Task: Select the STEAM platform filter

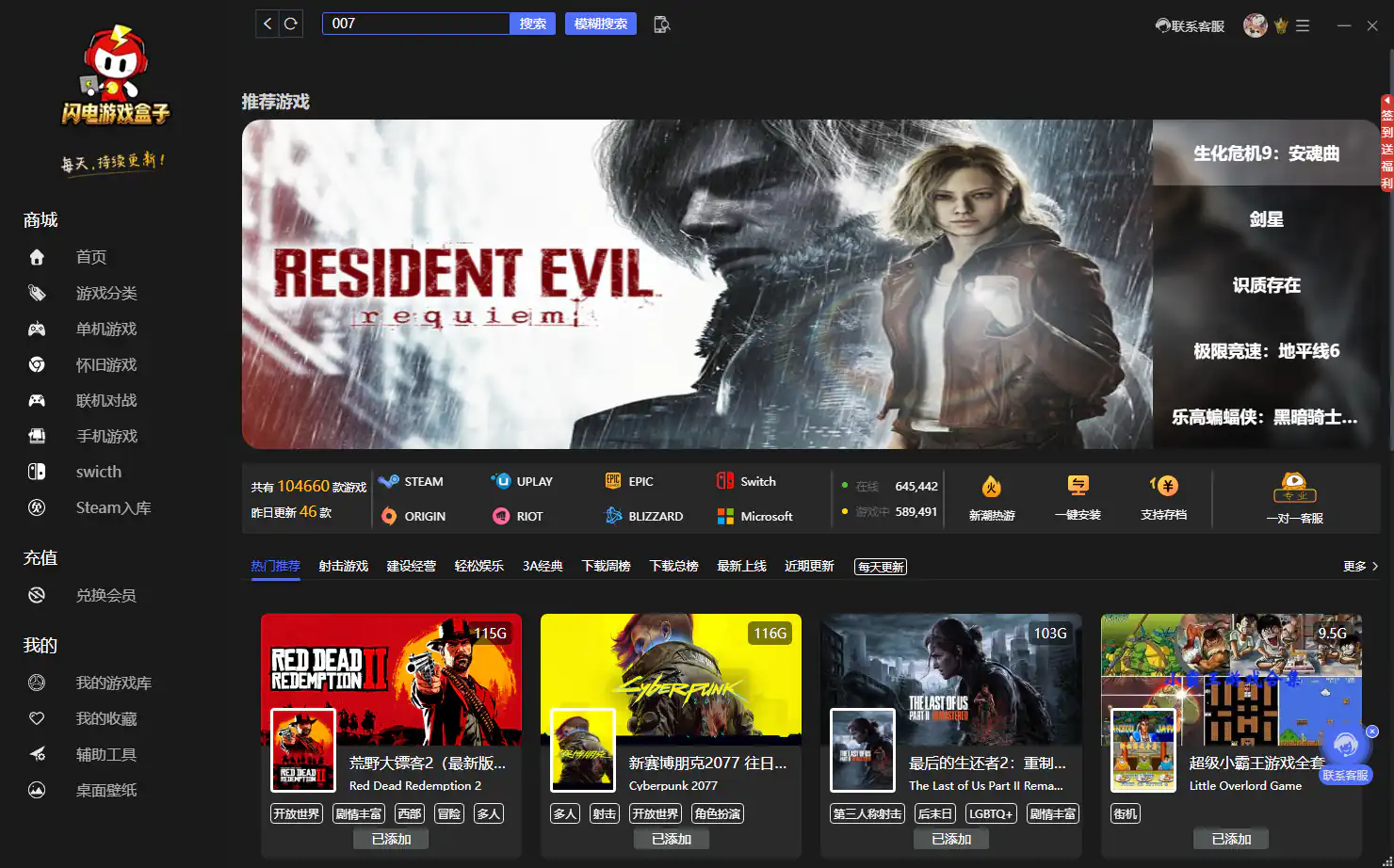Action: pyautogui.click(x=411, y=481)
